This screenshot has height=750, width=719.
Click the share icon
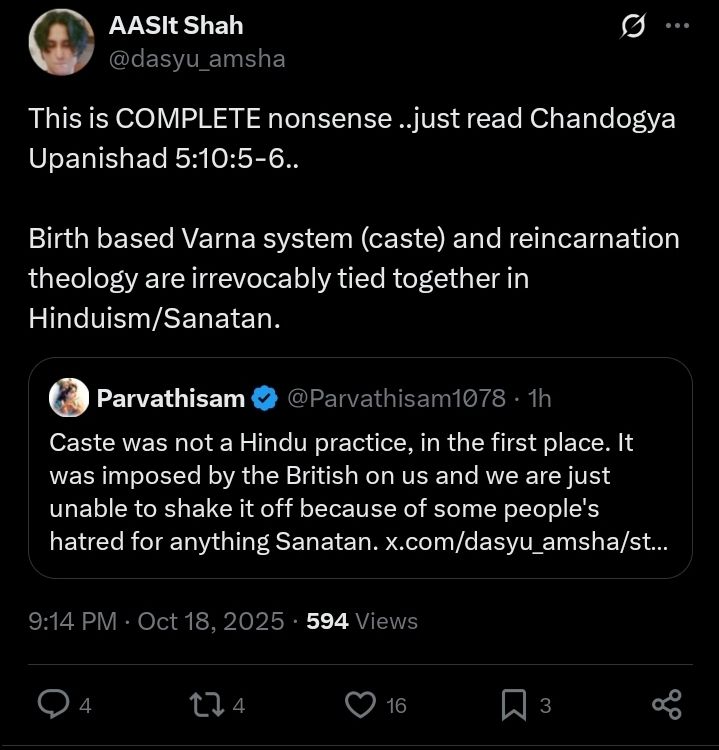(x=666, y=705)
